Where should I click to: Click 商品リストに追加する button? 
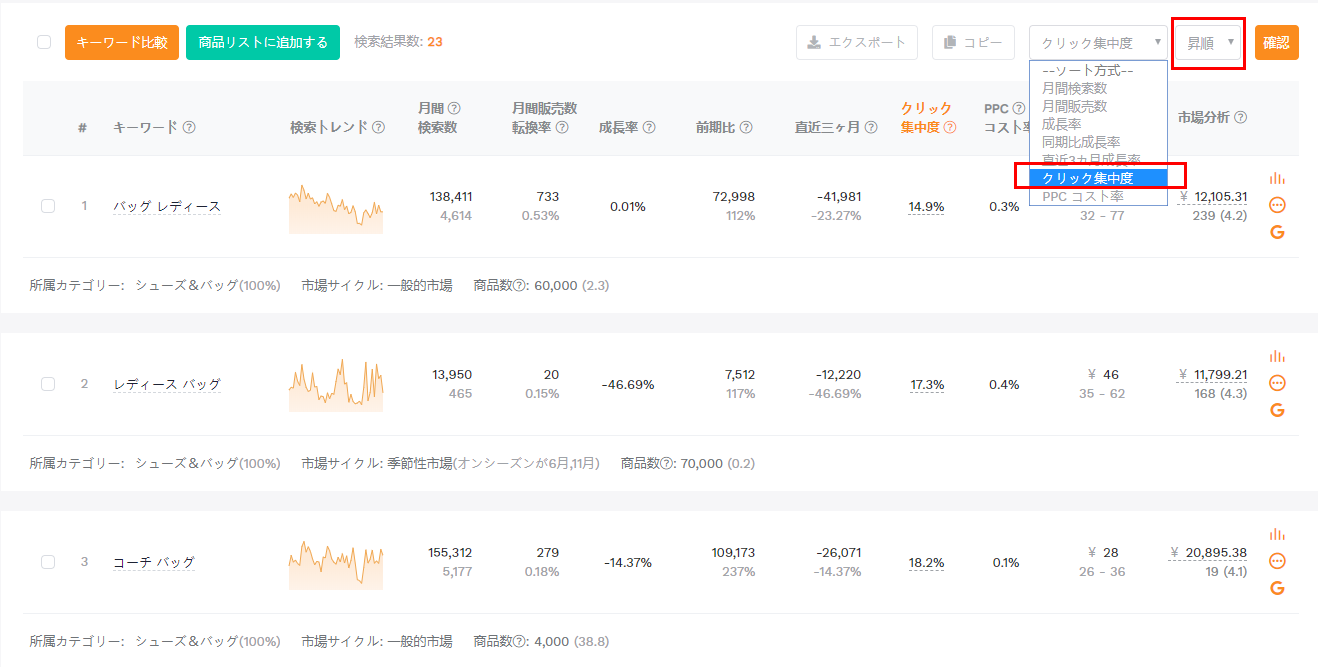[x=263, y=42]
